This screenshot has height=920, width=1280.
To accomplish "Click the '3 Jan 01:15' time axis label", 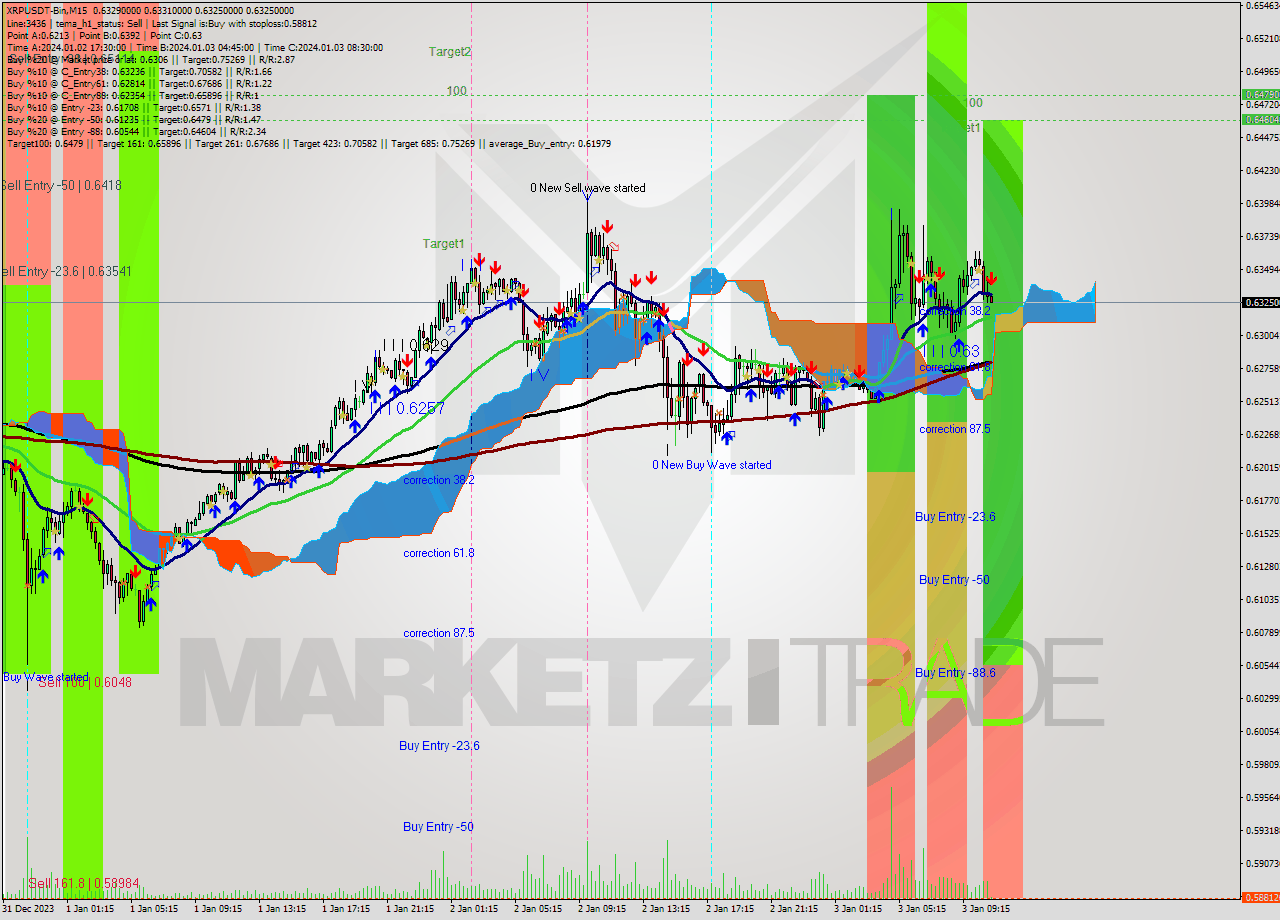I will pos(858,909).
